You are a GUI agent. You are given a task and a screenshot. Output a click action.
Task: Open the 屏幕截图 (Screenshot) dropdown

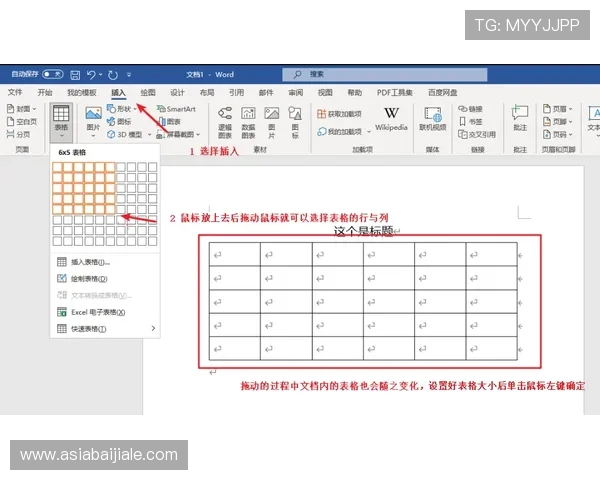click(x=178, y=134)
